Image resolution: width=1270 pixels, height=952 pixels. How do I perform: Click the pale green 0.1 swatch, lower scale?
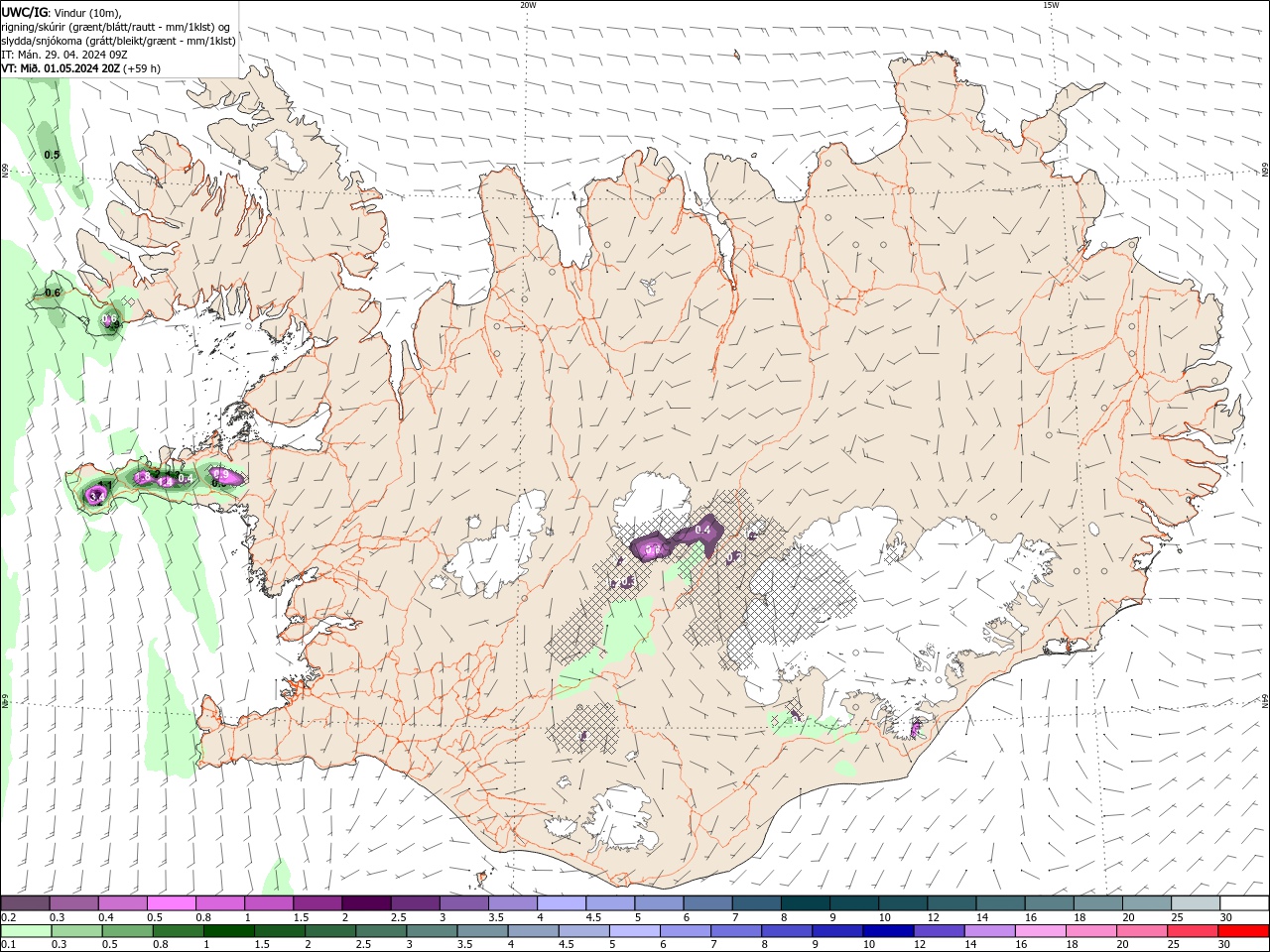tap(27, 931)
